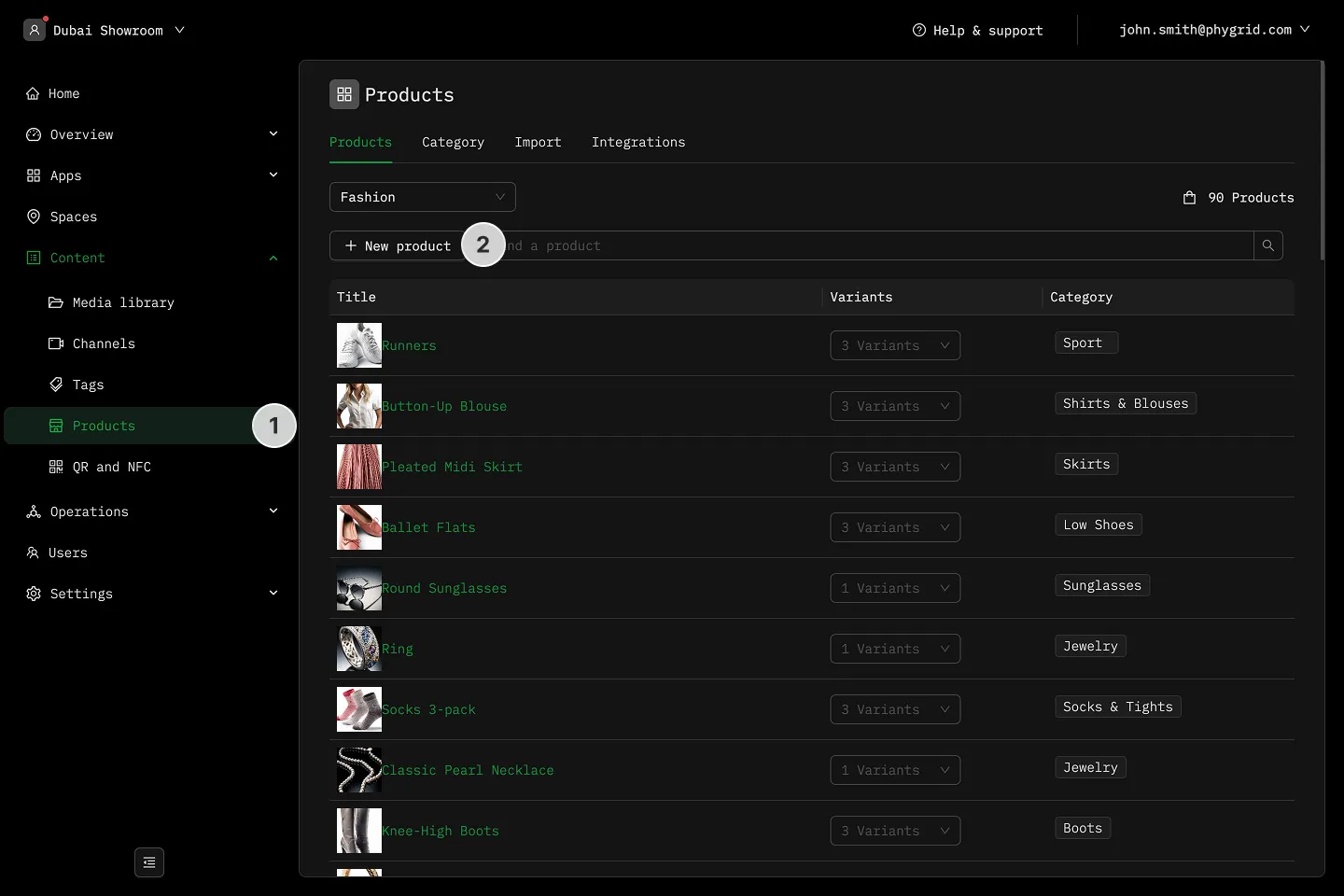1344x896 pixels.
Task: Collapse the Content sidebar section
Action: coord(273,258)
